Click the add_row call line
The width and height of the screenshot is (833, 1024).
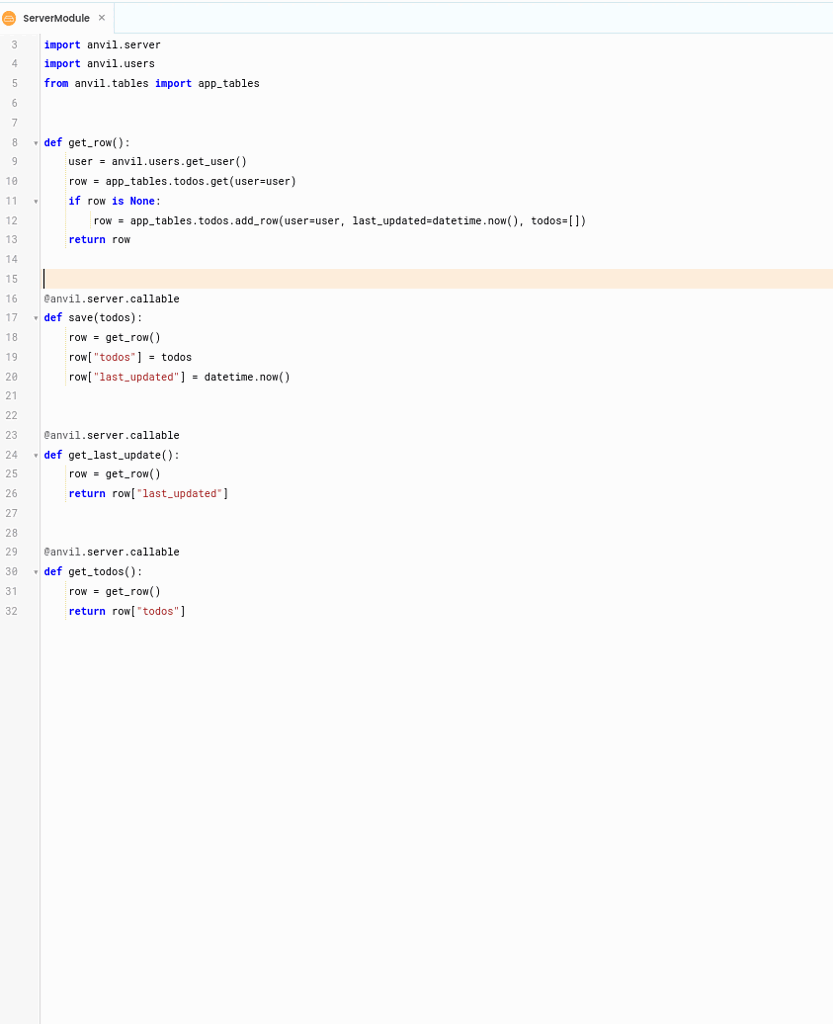click(339, 221)
